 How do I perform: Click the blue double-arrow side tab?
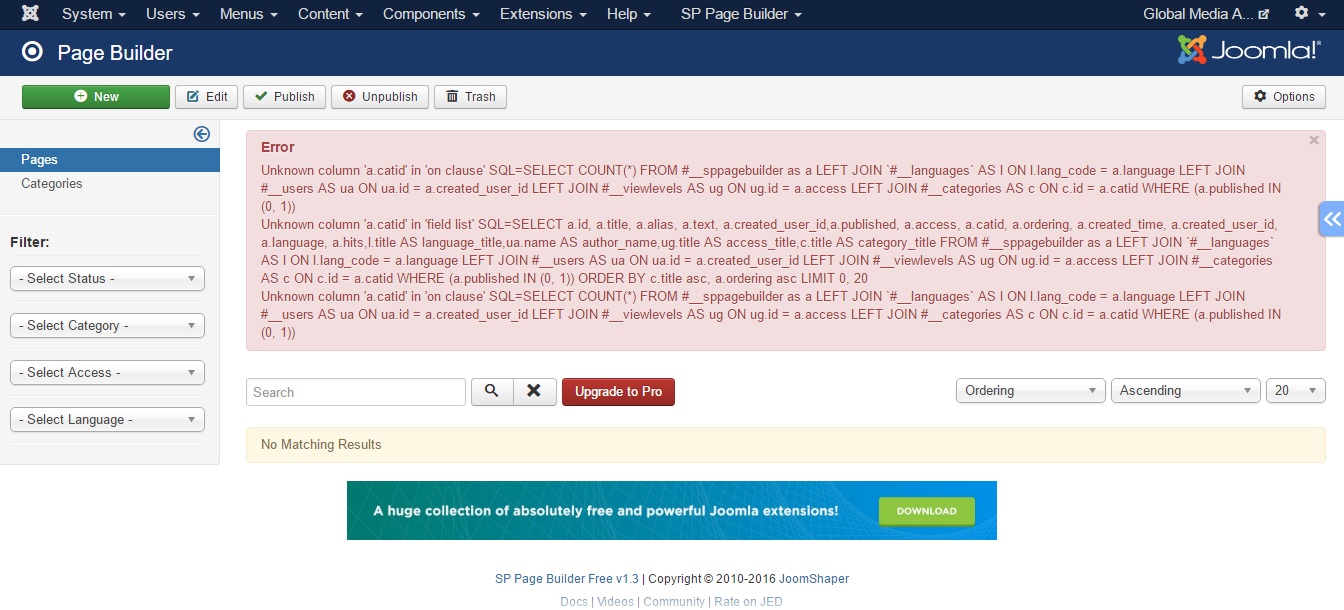[1331, 218]
